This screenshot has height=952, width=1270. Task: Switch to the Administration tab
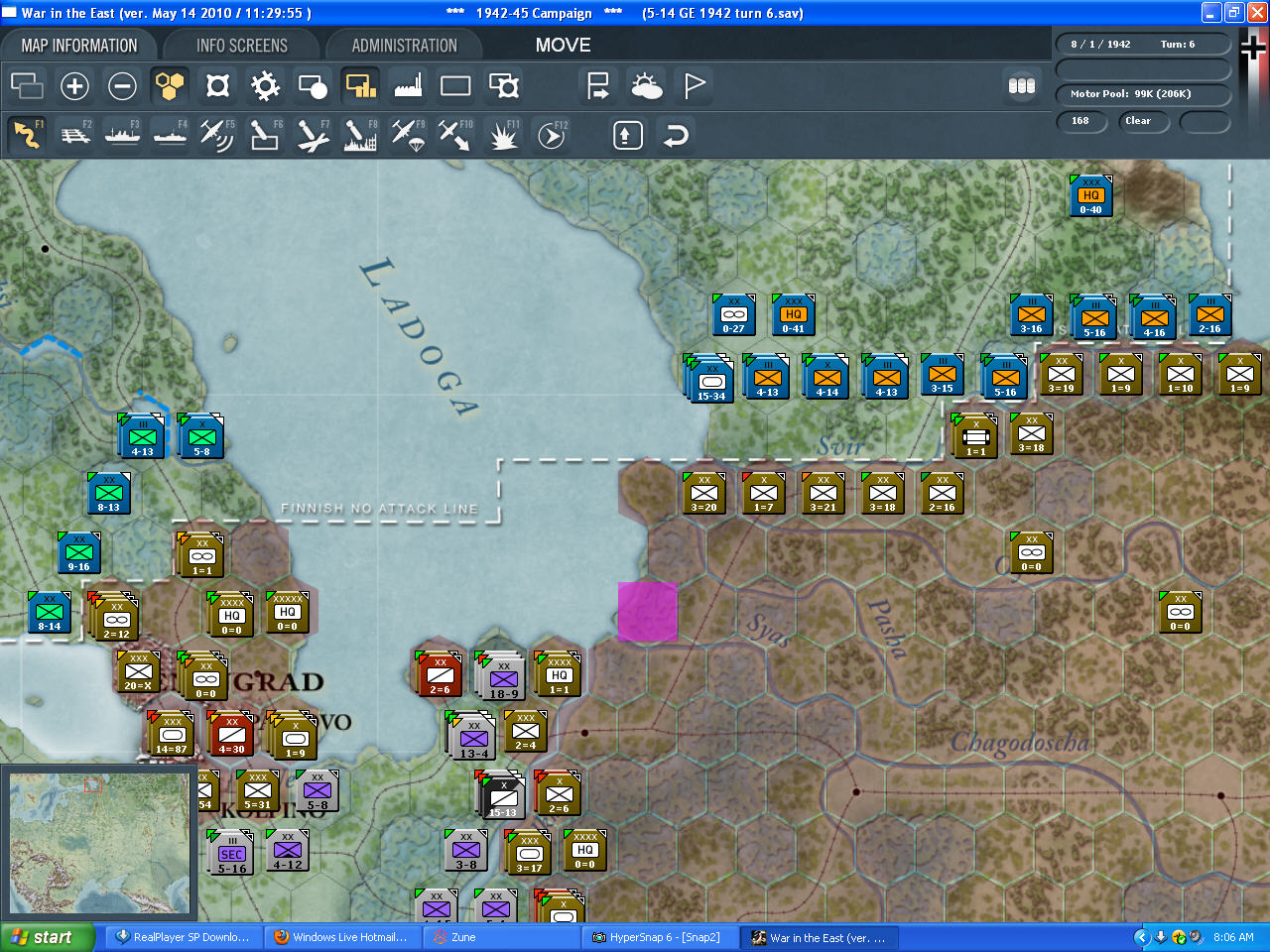pyautogui.click(x=404, y=46)
